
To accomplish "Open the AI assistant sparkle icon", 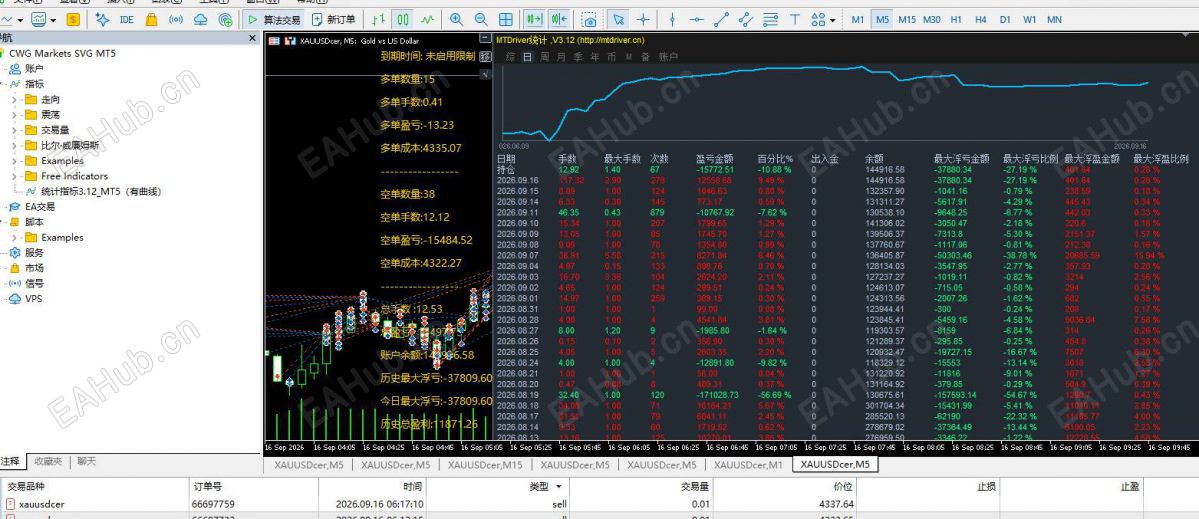I will [x=102, y=19].
